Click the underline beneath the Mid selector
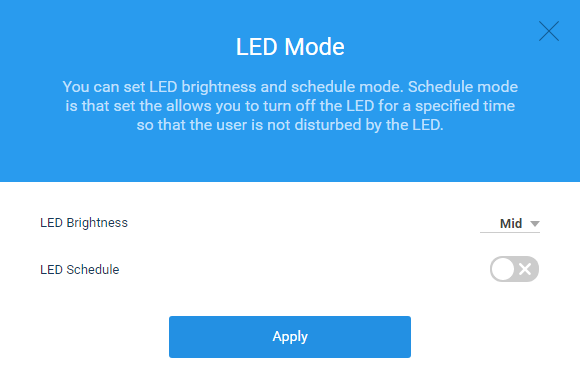Image resolution: width=580 pixels, height=380 pixels. pos(510,232)
